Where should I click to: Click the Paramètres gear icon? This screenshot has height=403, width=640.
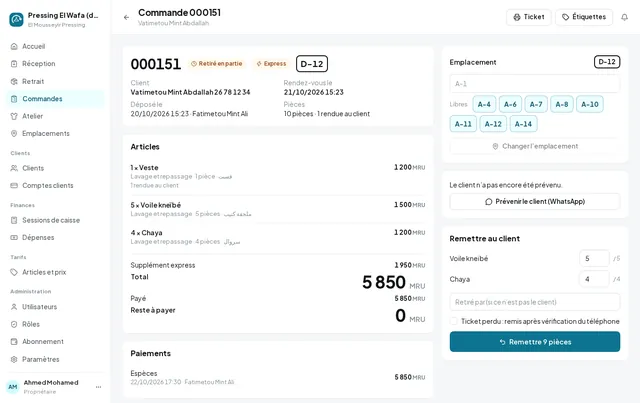pos(14,359)
